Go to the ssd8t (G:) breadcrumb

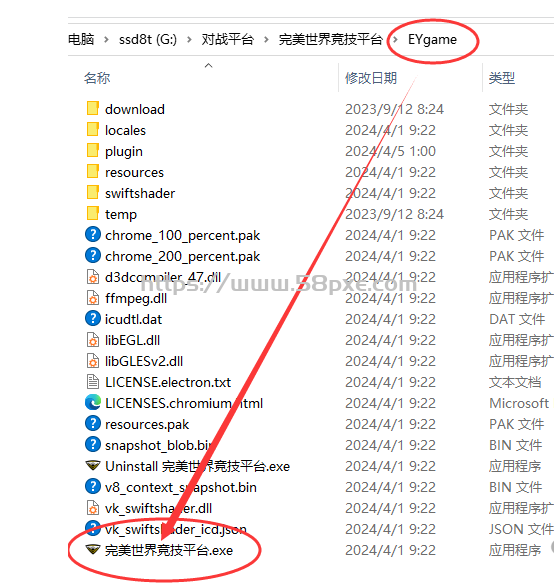pos(148,39)
